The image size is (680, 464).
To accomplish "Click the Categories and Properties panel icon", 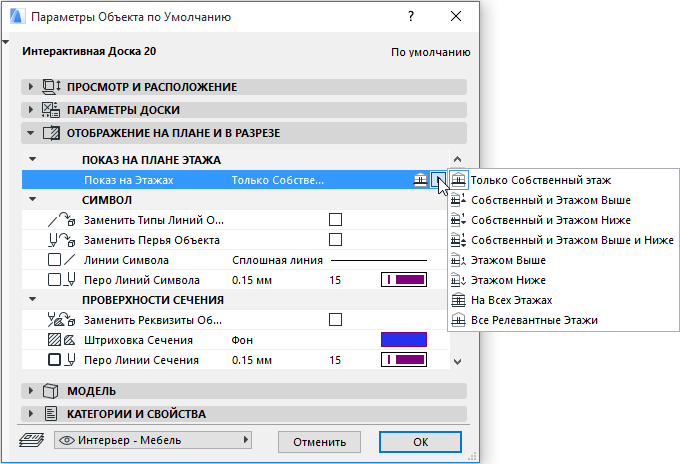I will click(51, 414).
